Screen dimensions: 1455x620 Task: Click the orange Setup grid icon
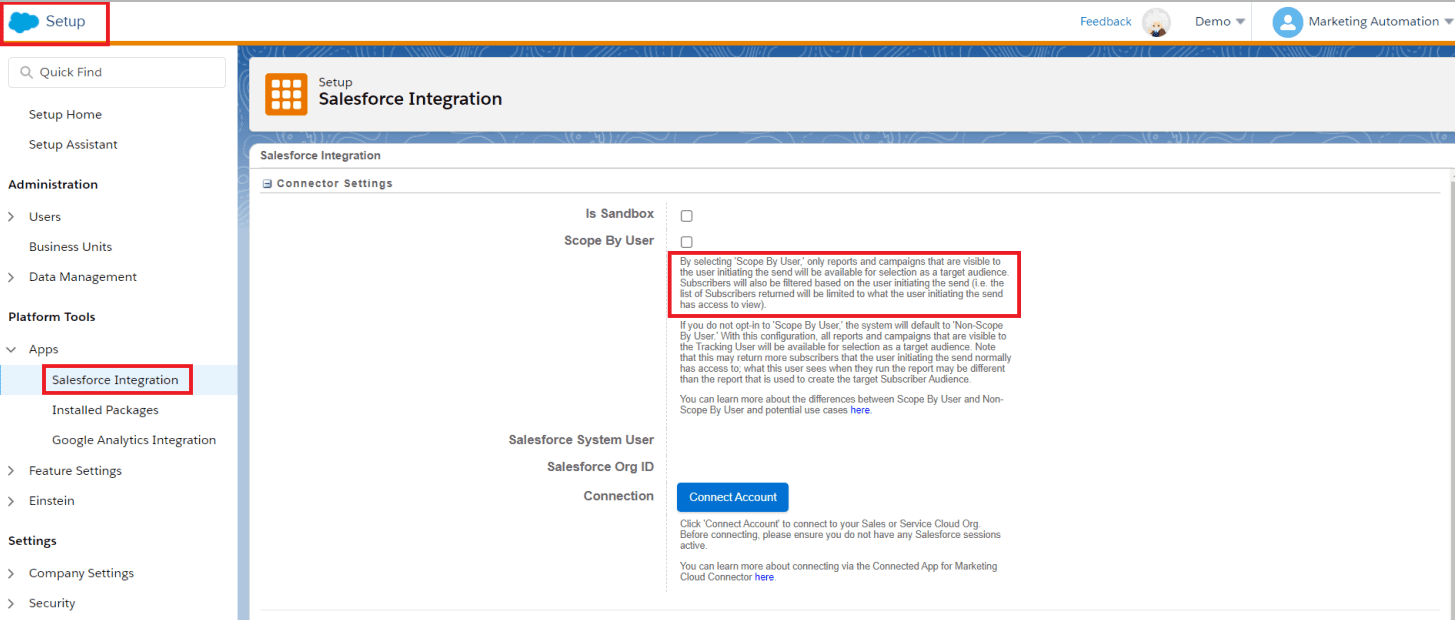[286, 94]
